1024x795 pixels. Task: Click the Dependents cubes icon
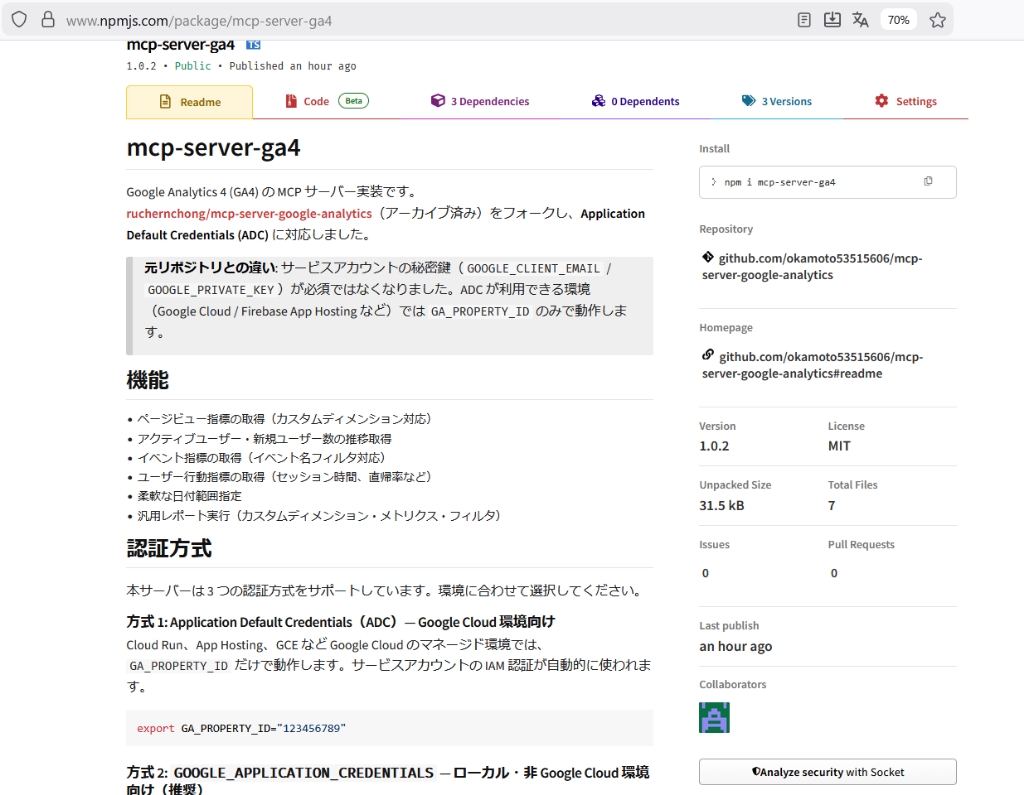(x=598, y=101)
